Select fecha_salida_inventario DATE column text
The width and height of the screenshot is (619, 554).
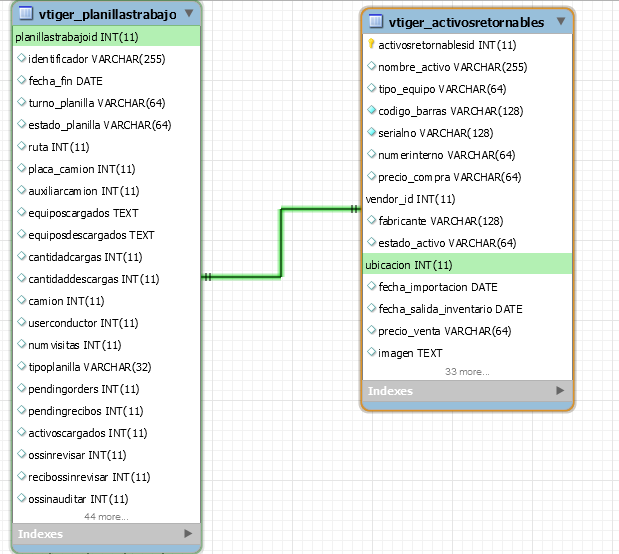coord(450,309)
